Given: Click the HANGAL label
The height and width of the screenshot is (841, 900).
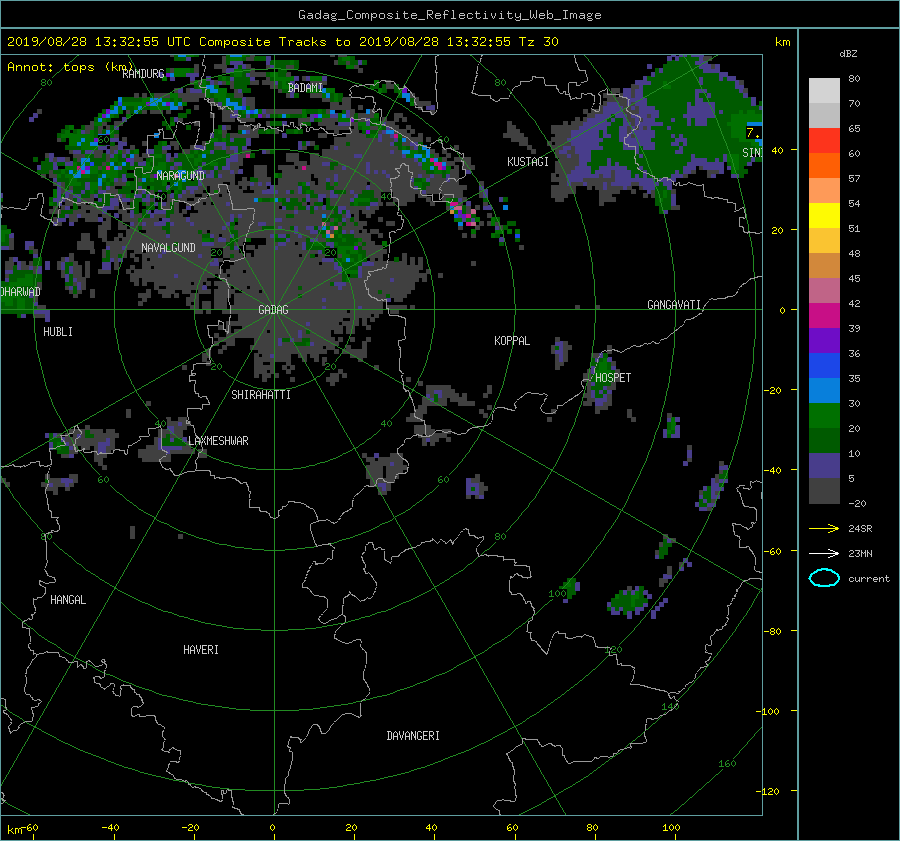Looking at the screenshot, I should [x=68, y=600].
